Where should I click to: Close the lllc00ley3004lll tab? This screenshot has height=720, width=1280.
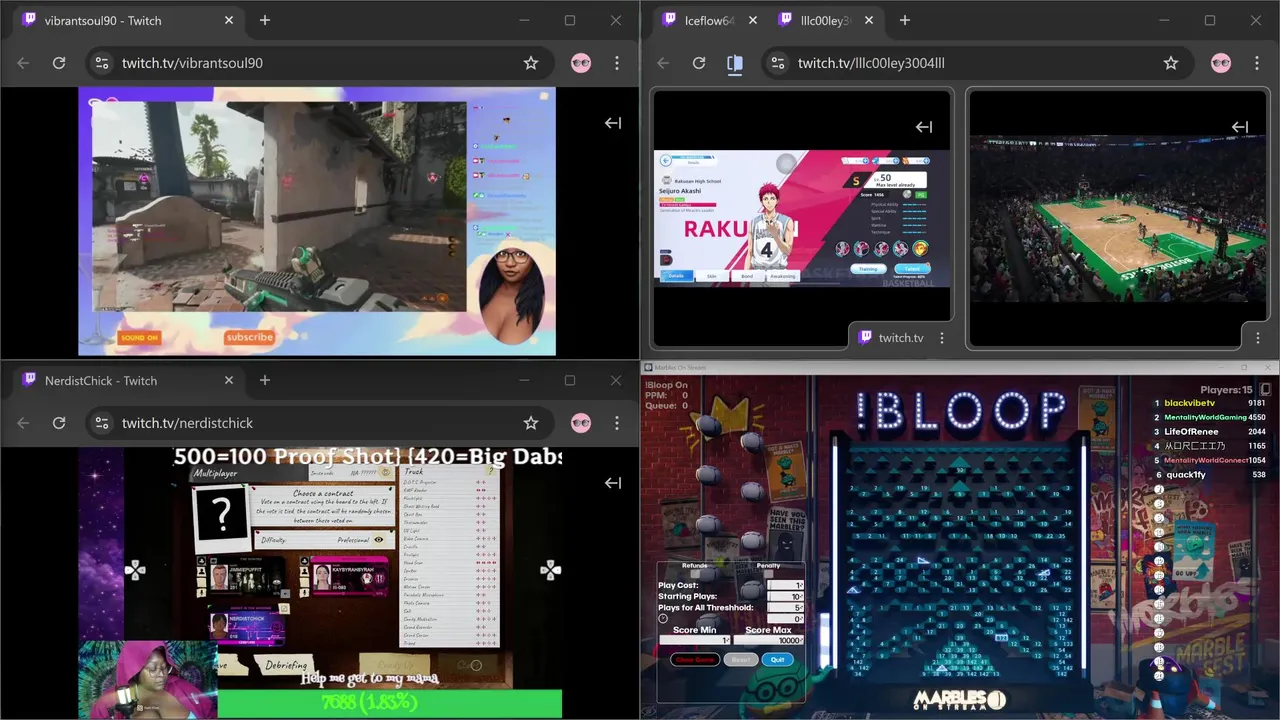tap(869, 20)
